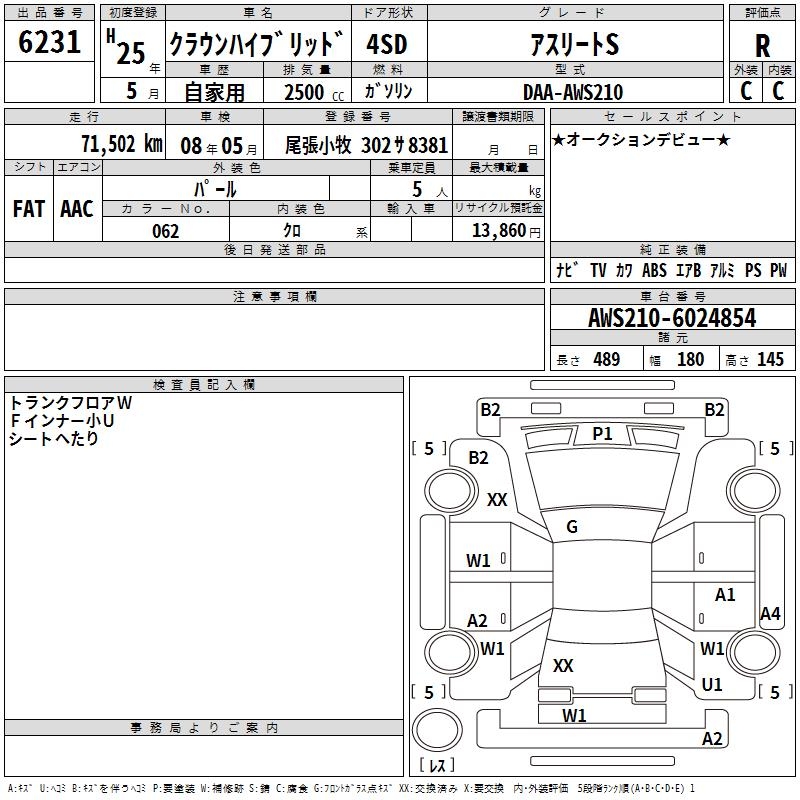
Task: Select the overall grade R cell
Action: 762,45
